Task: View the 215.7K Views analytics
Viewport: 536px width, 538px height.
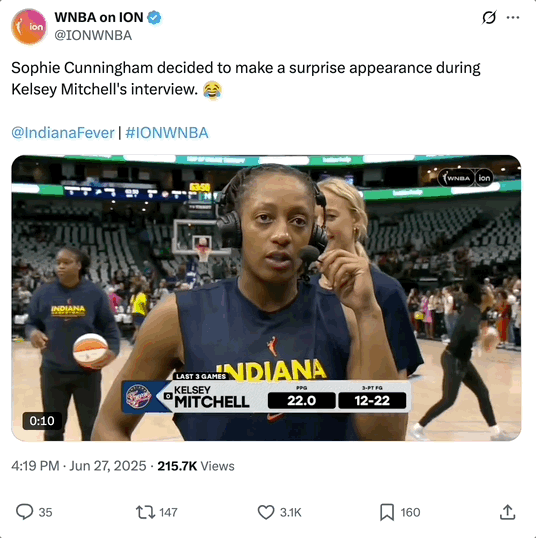Action: (196, 466)
